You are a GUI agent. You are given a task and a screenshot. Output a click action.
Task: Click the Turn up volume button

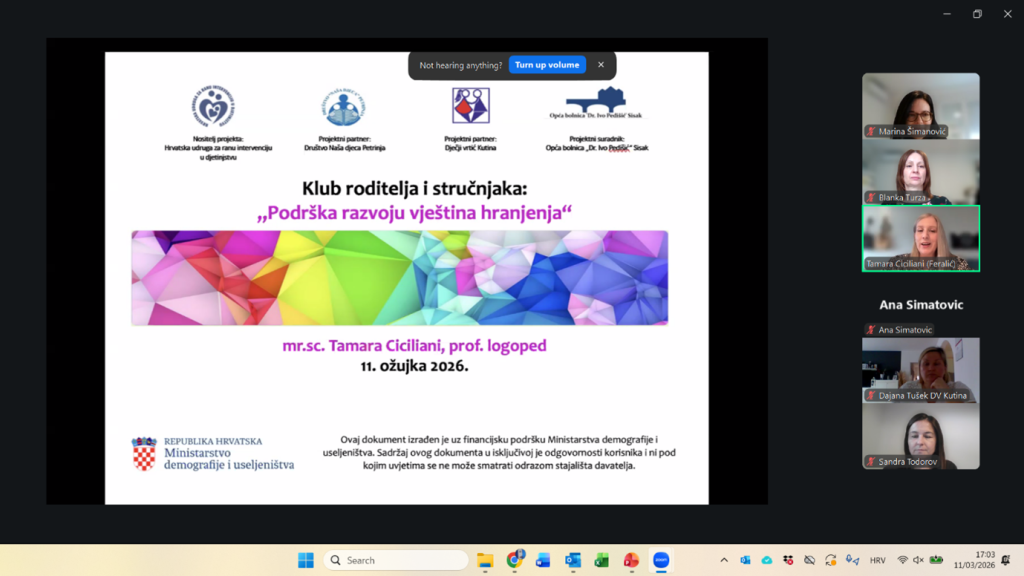547,65
